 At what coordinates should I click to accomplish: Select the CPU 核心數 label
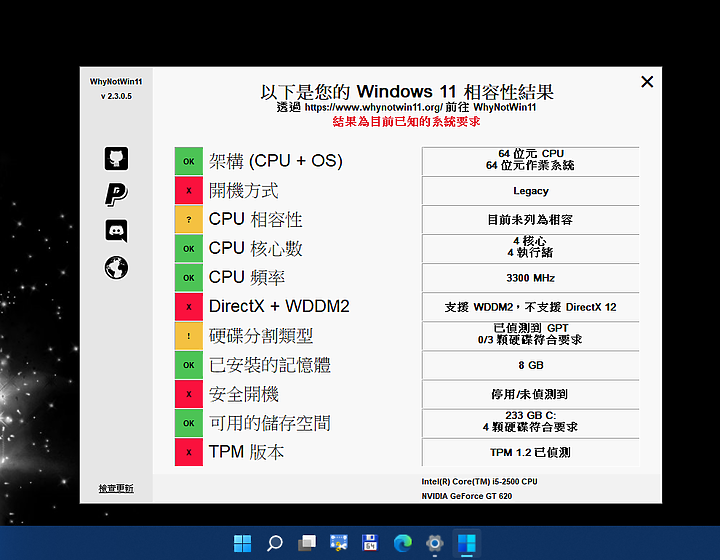[255, 248]
